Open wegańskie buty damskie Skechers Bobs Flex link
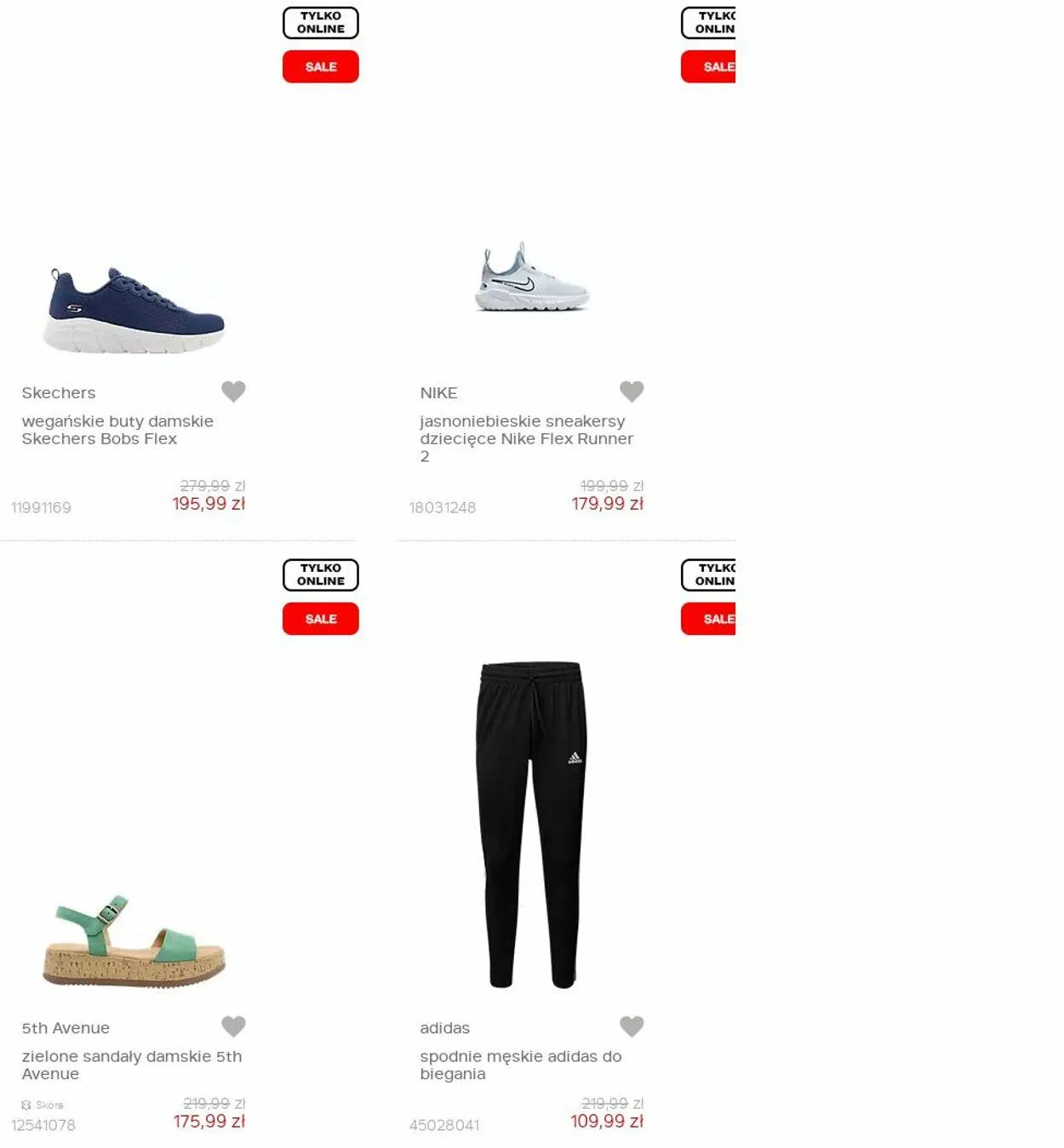The image size is (1064, 1148). pyautogui.click(x=117, y=430)
